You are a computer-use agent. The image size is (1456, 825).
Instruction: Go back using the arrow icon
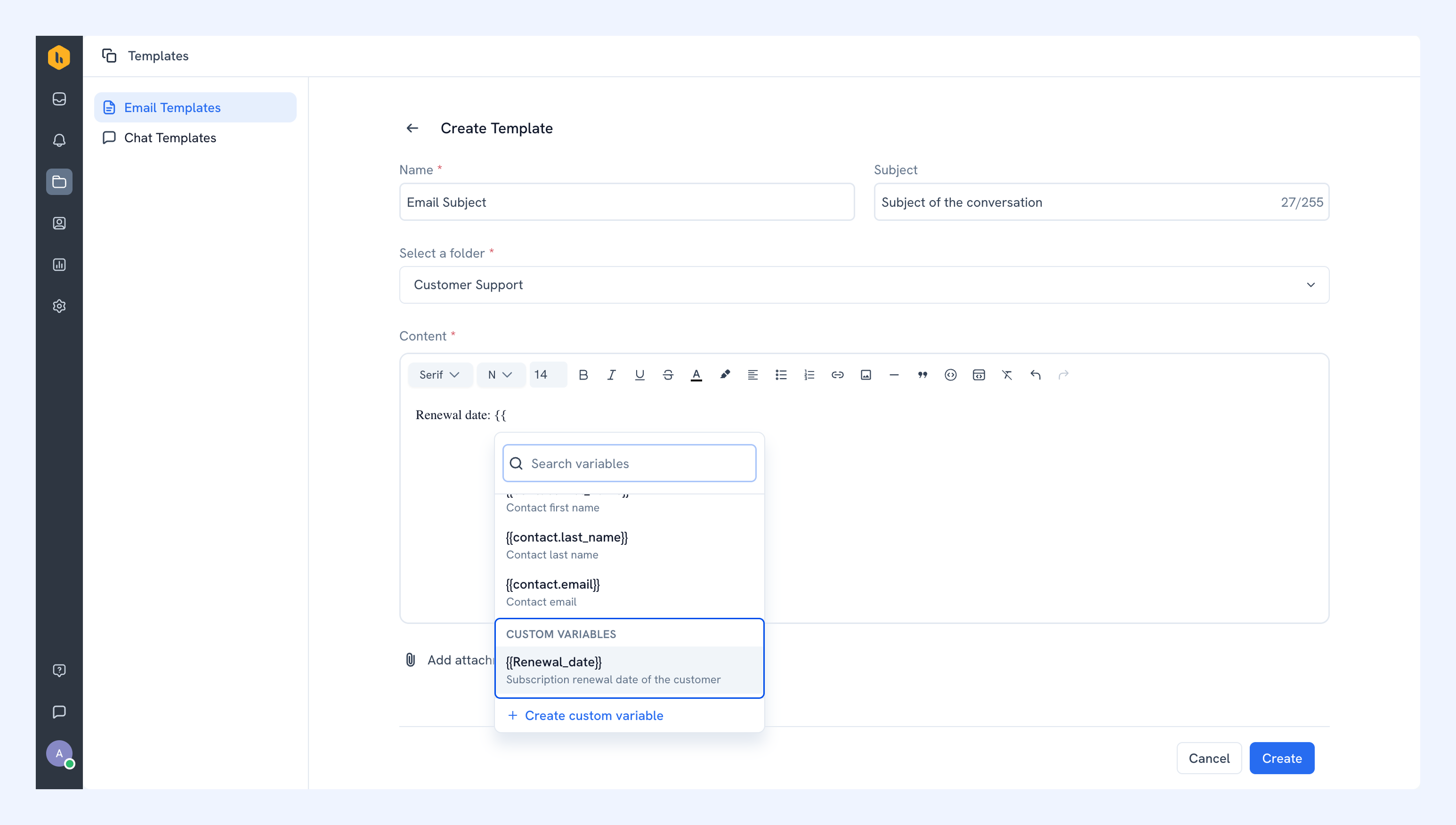(x=413, y=129)
